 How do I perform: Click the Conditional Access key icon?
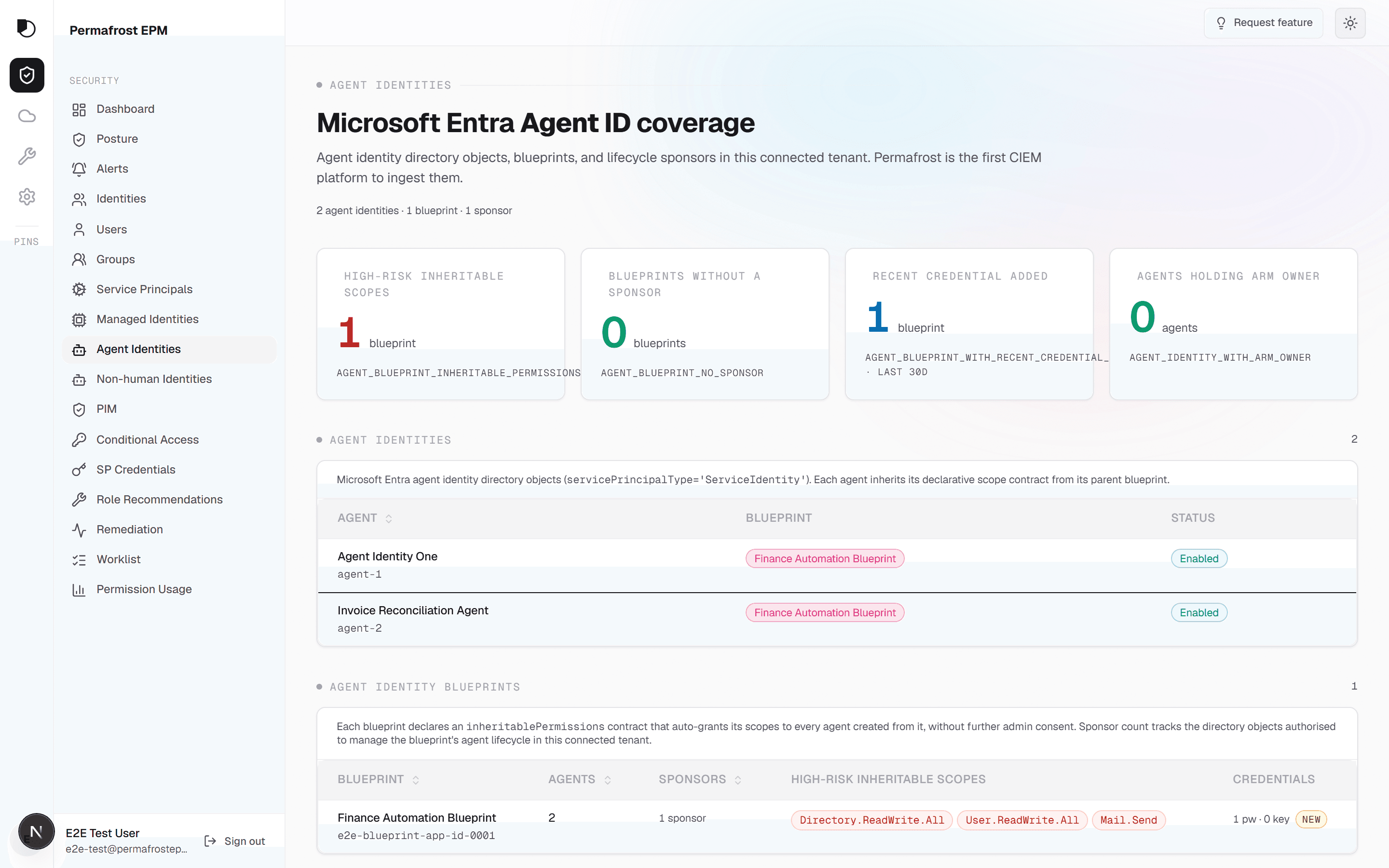pos(79,440)
